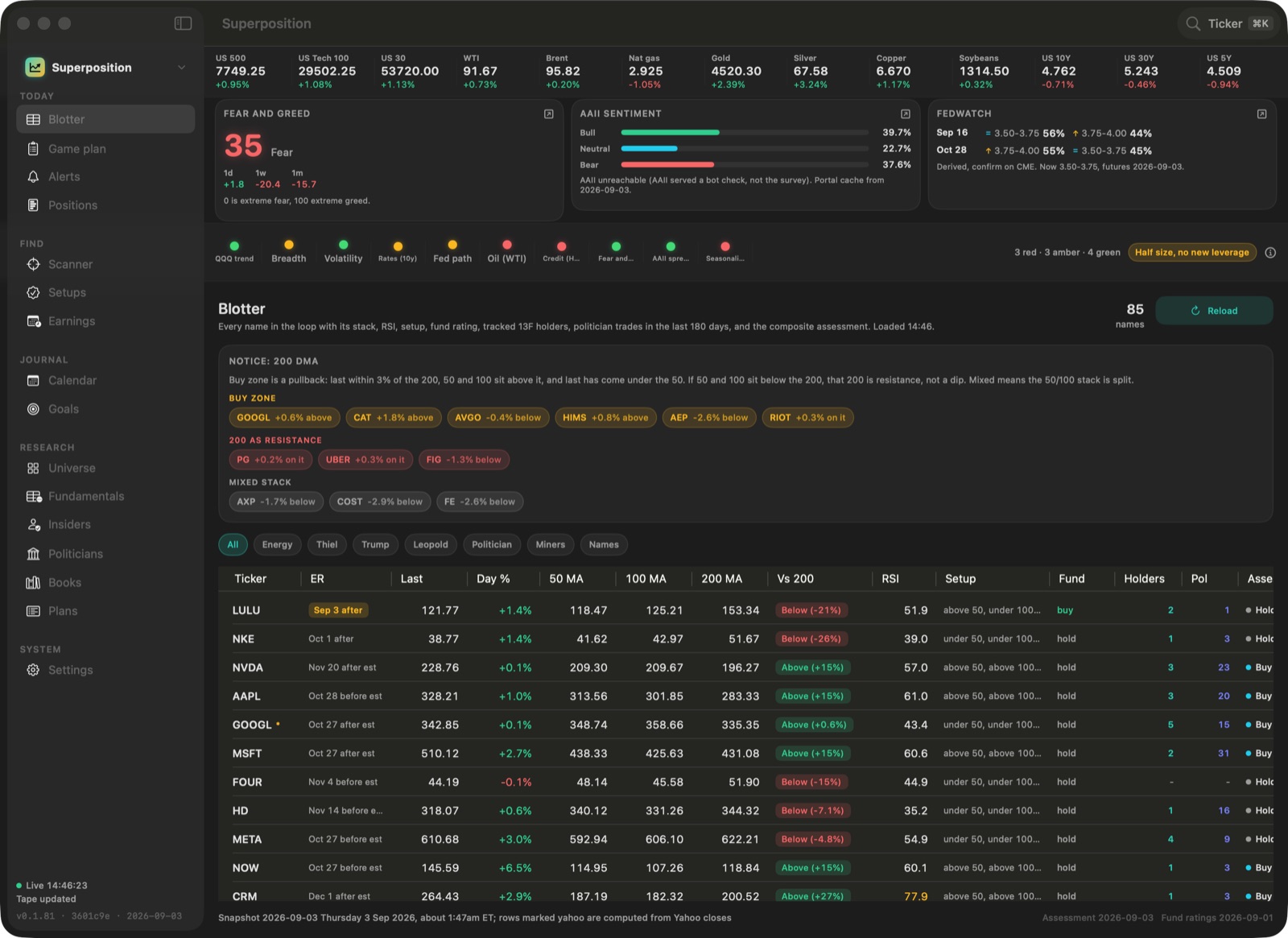Expand the AAII Sentiment panel icon
1288x938 pixels.
pyautogui.click(x=906, y=114)
